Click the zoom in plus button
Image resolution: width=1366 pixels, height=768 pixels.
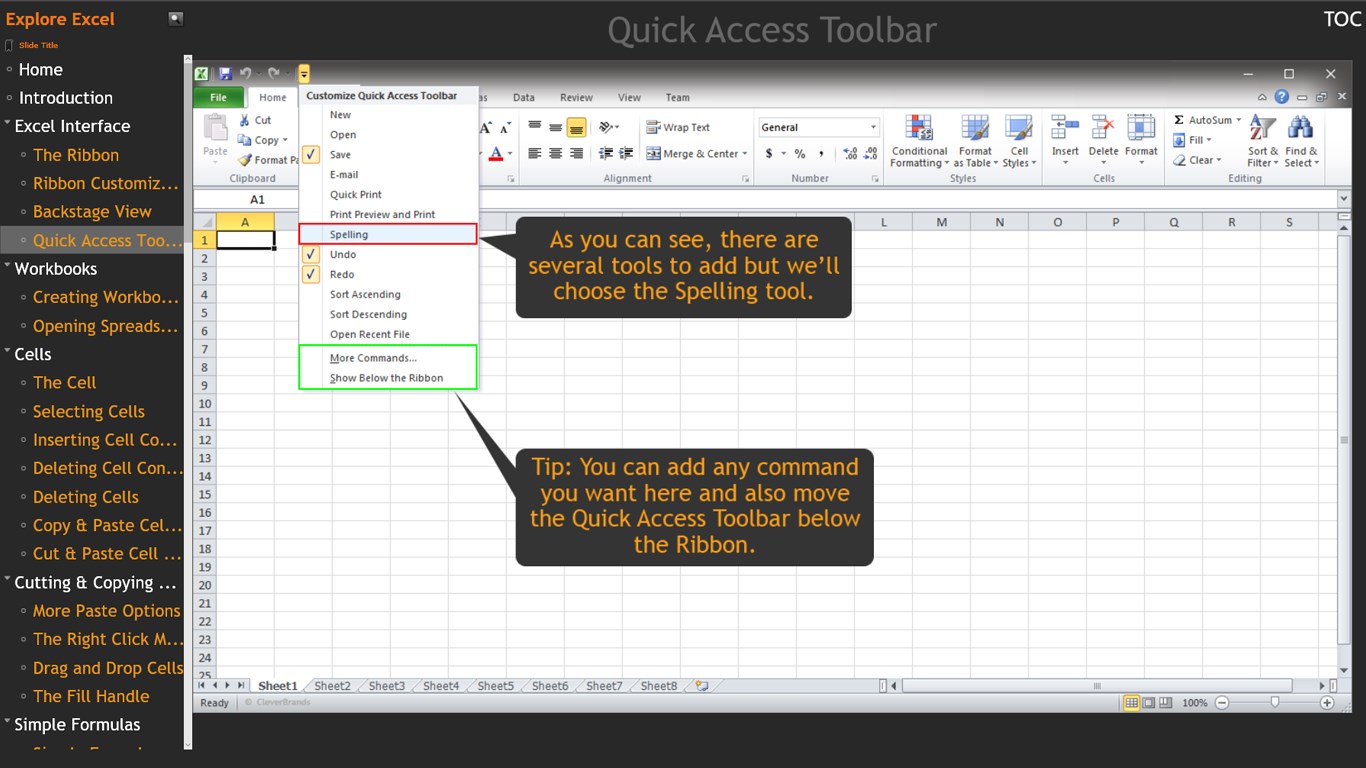[x=1327, y=703]
